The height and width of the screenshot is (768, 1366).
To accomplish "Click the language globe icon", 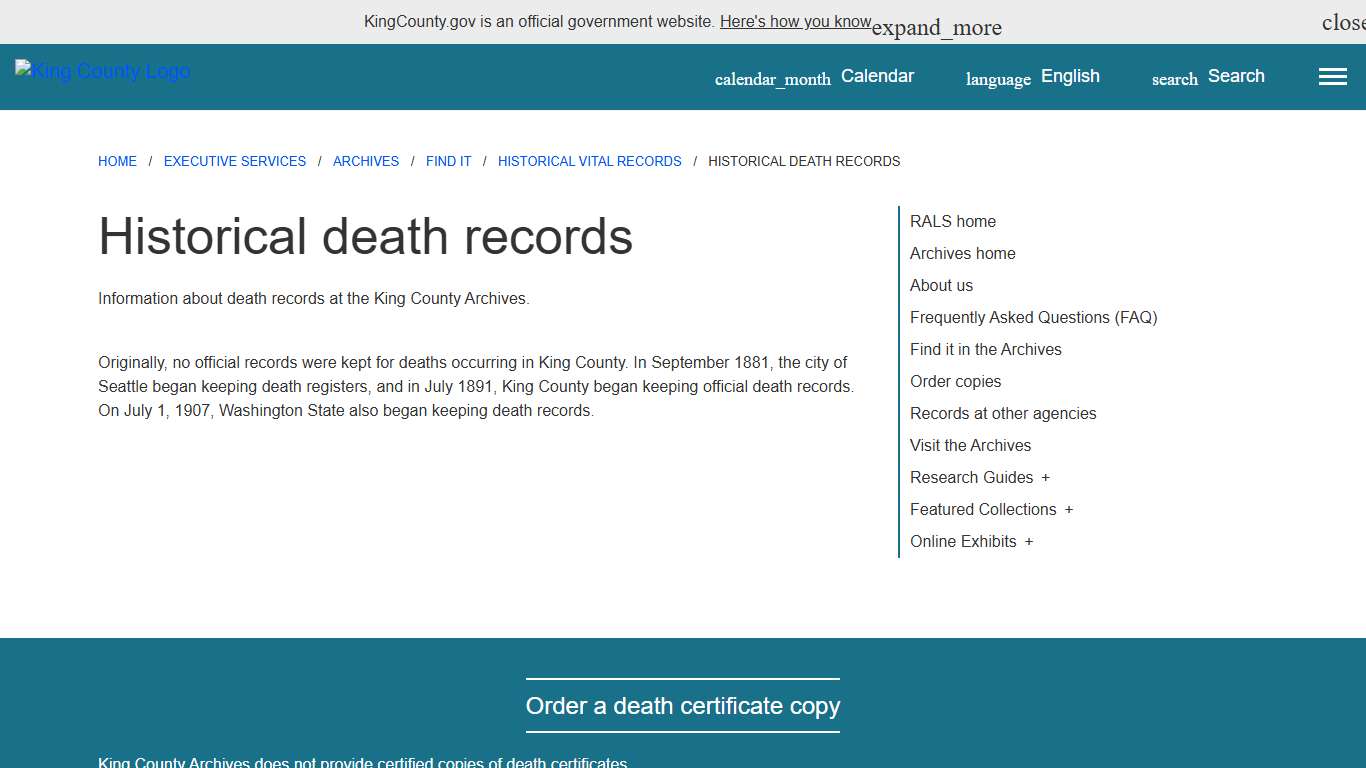I will pos(997,78).
